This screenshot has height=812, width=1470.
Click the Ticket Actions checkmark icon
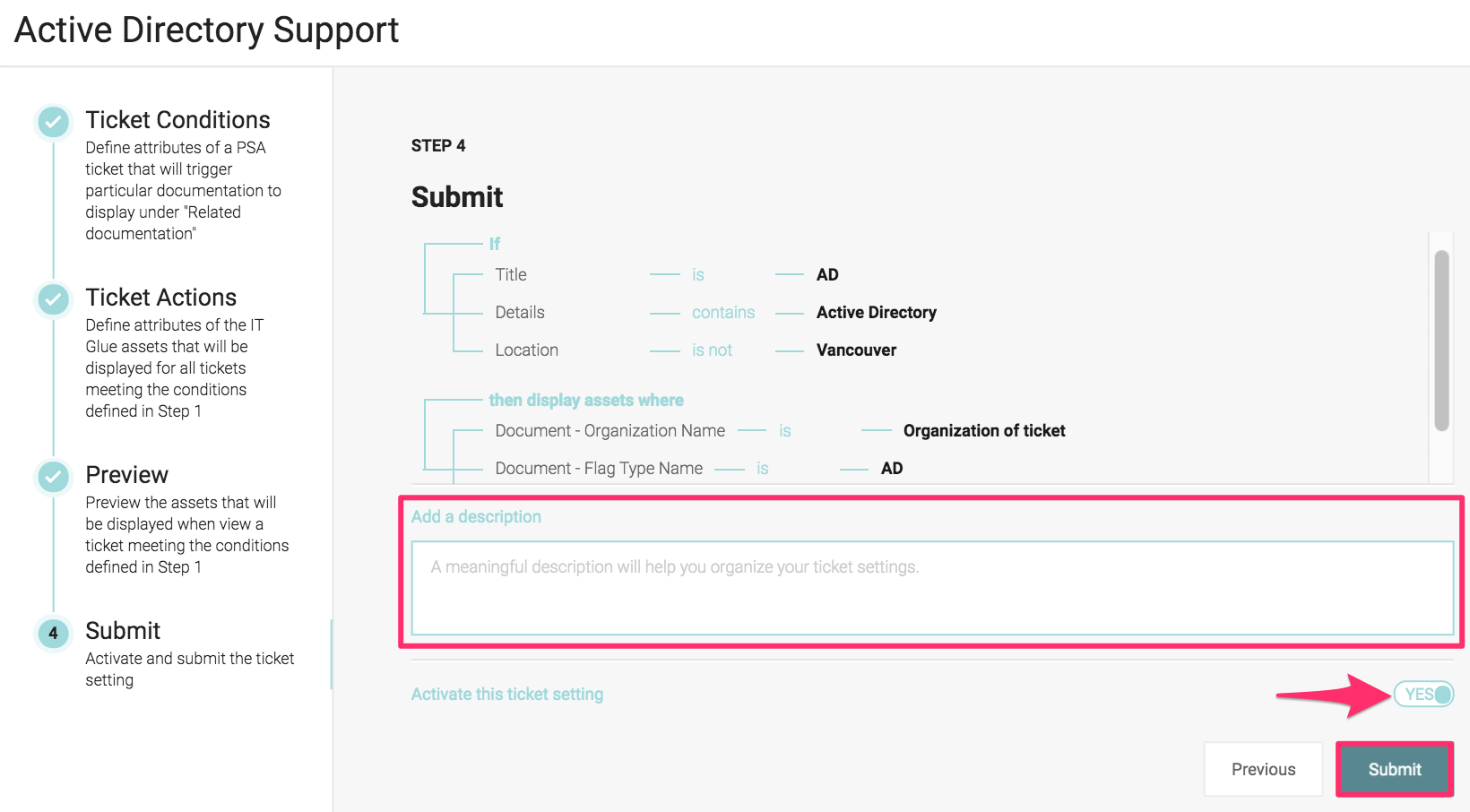tap(53, 300)
